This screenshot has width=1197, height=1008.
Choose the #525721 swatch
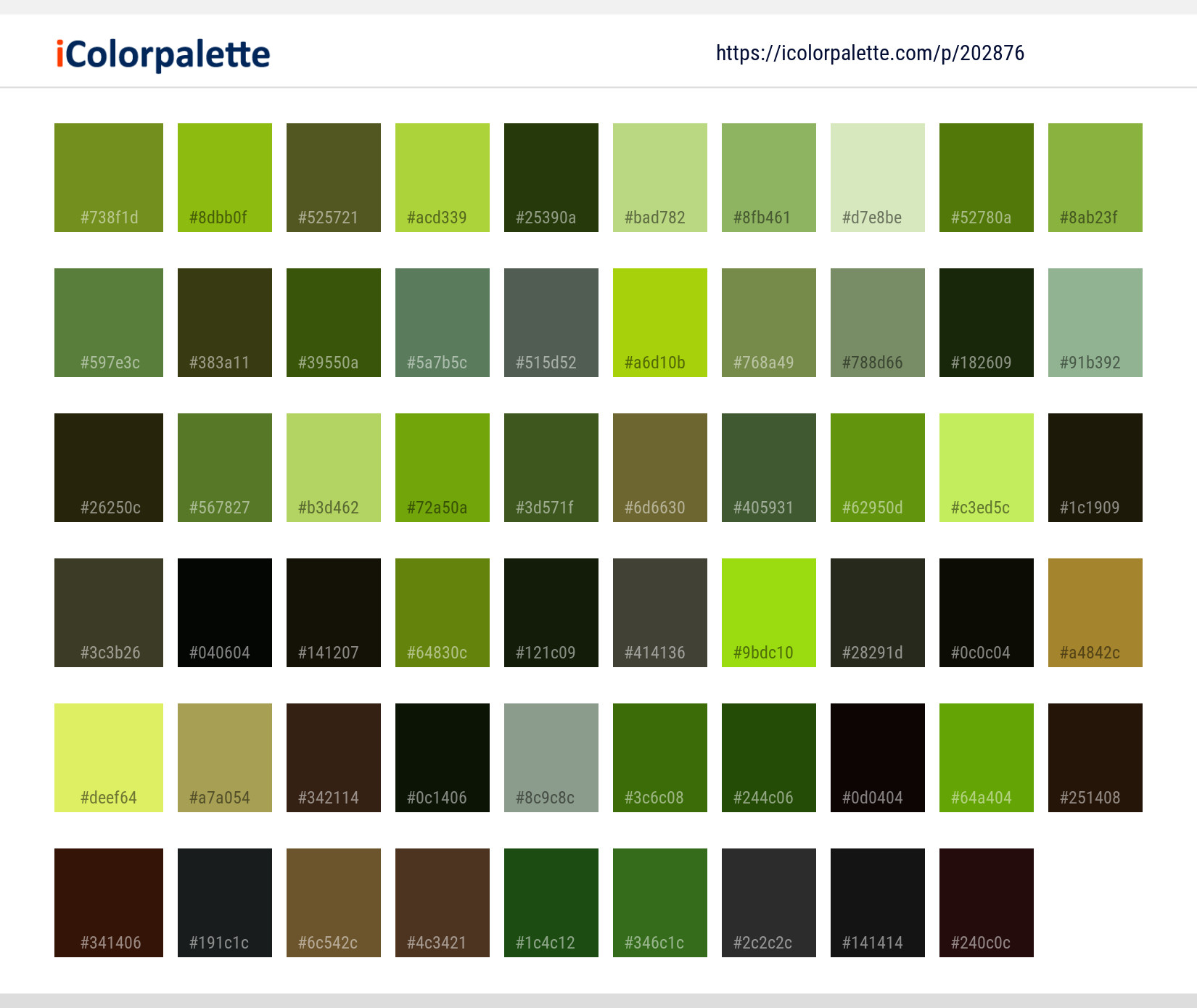click(334, 178)
